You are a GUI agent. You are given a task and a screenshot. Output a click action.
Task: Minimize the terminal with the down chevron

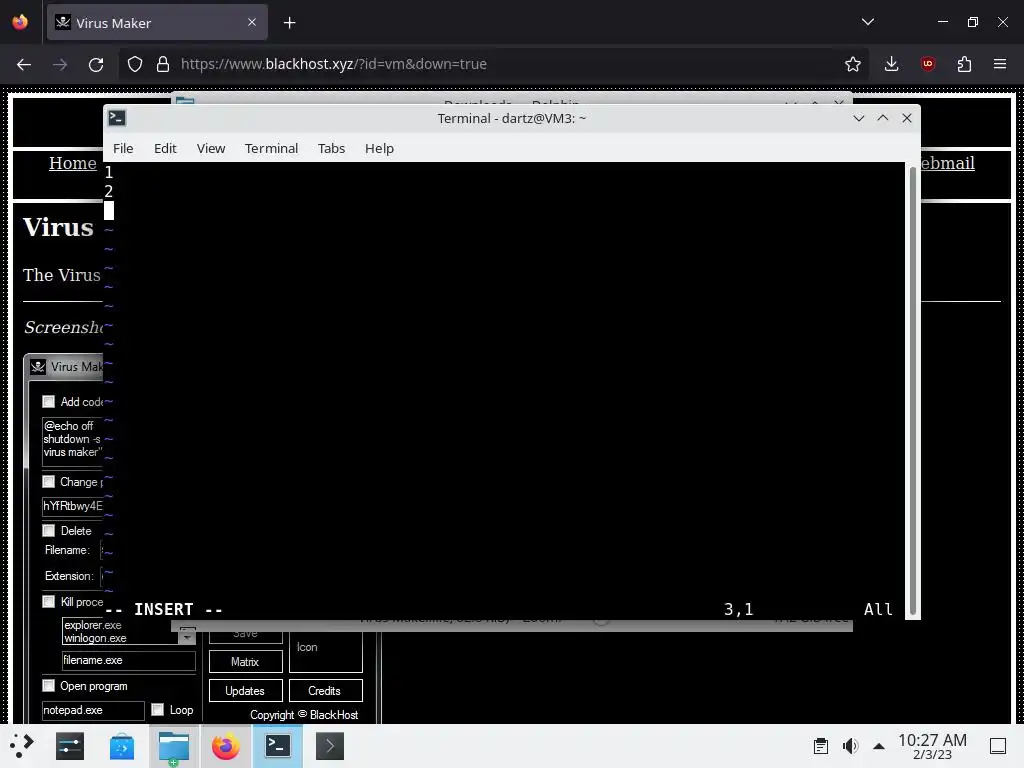[x=859, y=118]
